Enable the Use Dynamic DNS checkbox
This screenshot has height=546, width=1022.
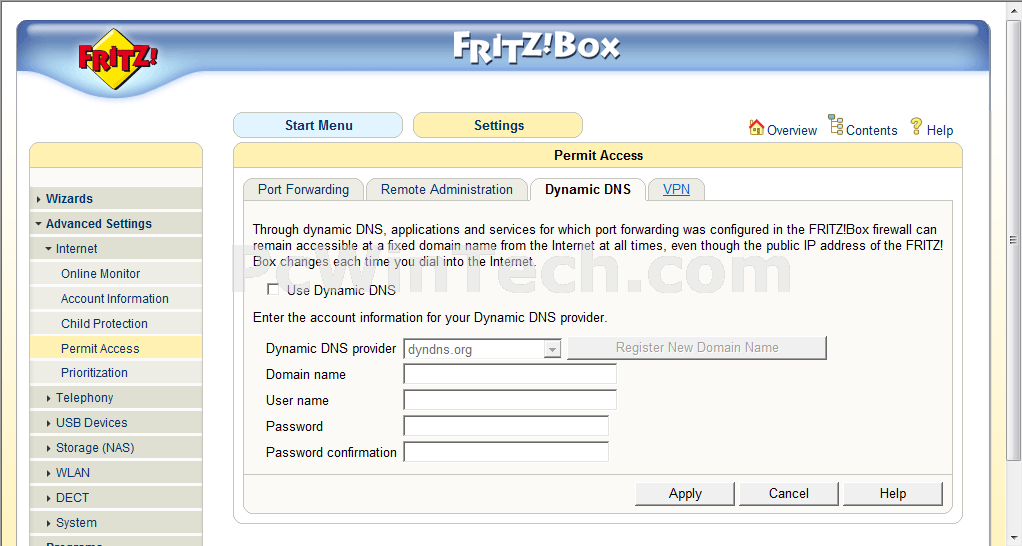[273, 289]
